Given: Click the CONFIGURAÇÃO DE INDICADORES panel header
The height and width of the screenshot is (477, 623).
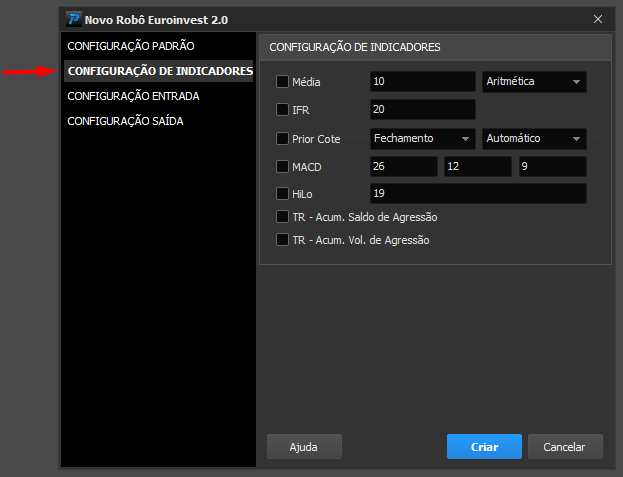Looking at the screenshot, I should pyautogui.click(x=435, y=47).
